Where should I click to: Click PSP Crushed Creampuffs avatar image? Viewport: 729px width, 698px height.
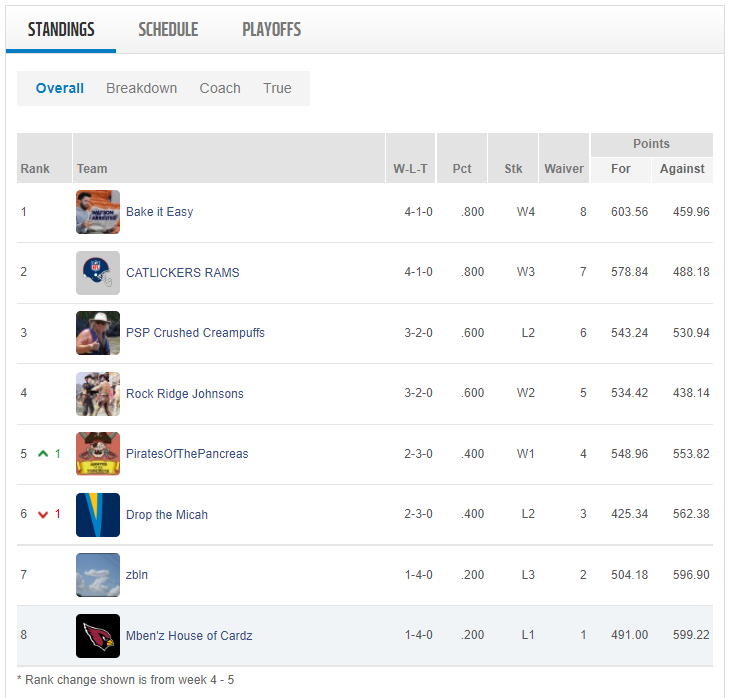(98, 333)
